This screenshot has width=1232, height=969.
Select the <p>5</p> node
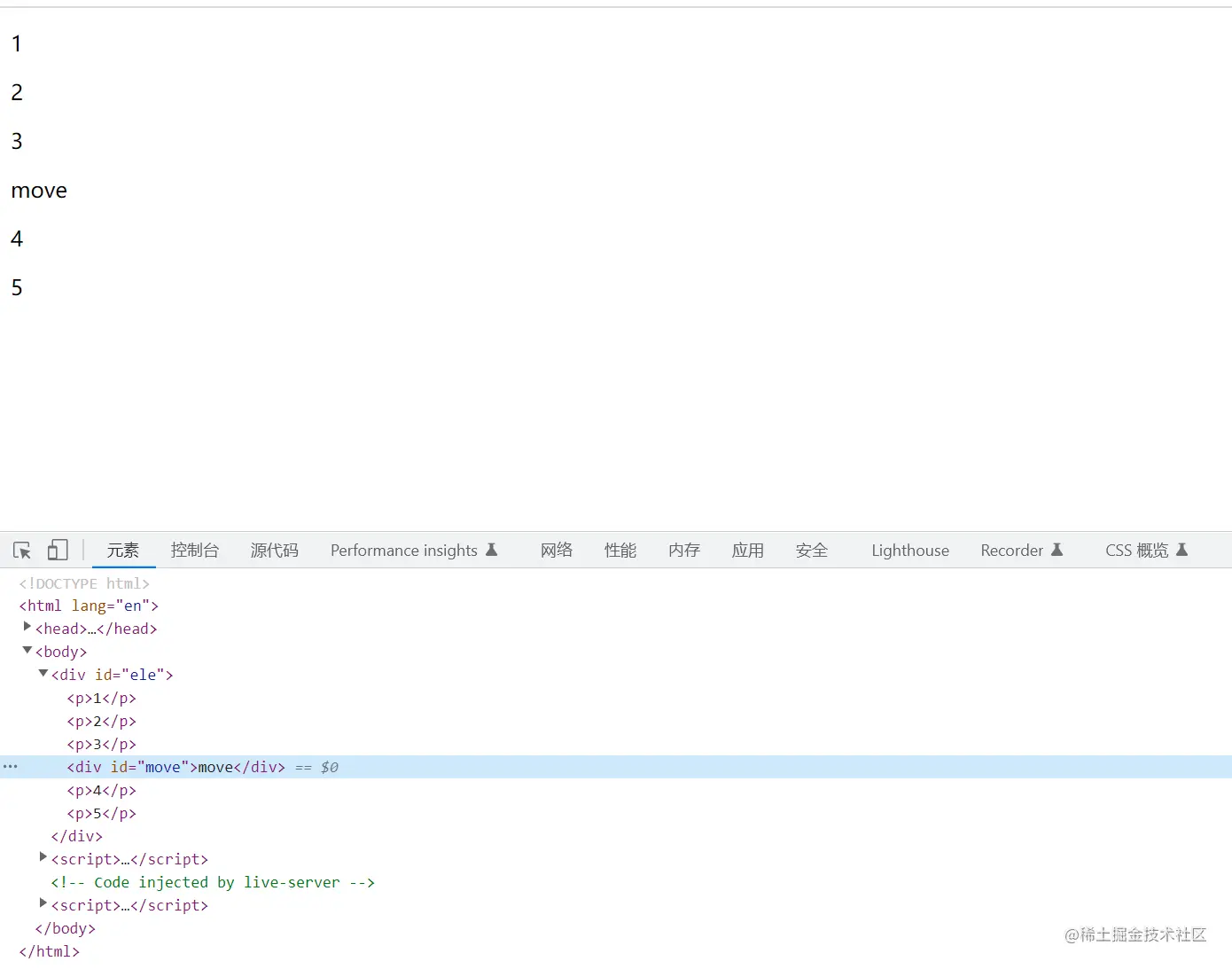pyautogui.click(x=102, y=814)
